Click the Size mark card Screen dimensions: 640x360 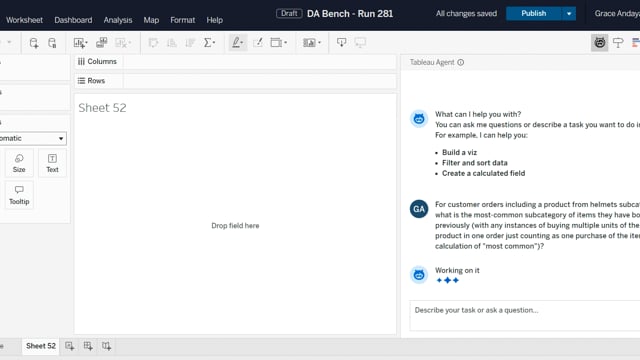19,163
